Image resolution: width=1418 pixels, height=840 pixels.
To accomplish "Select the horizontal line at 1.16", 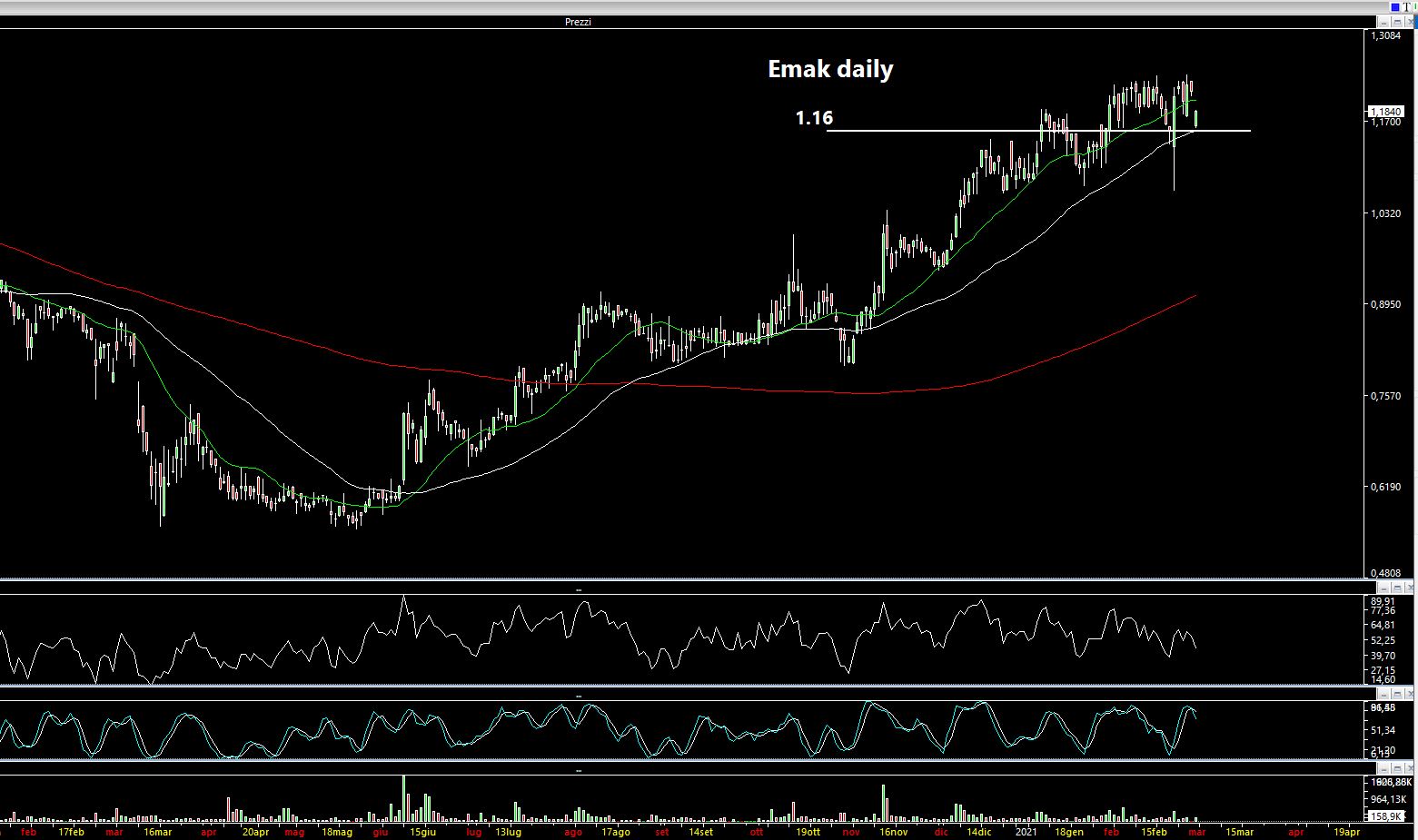I will tap(1038, 131).
